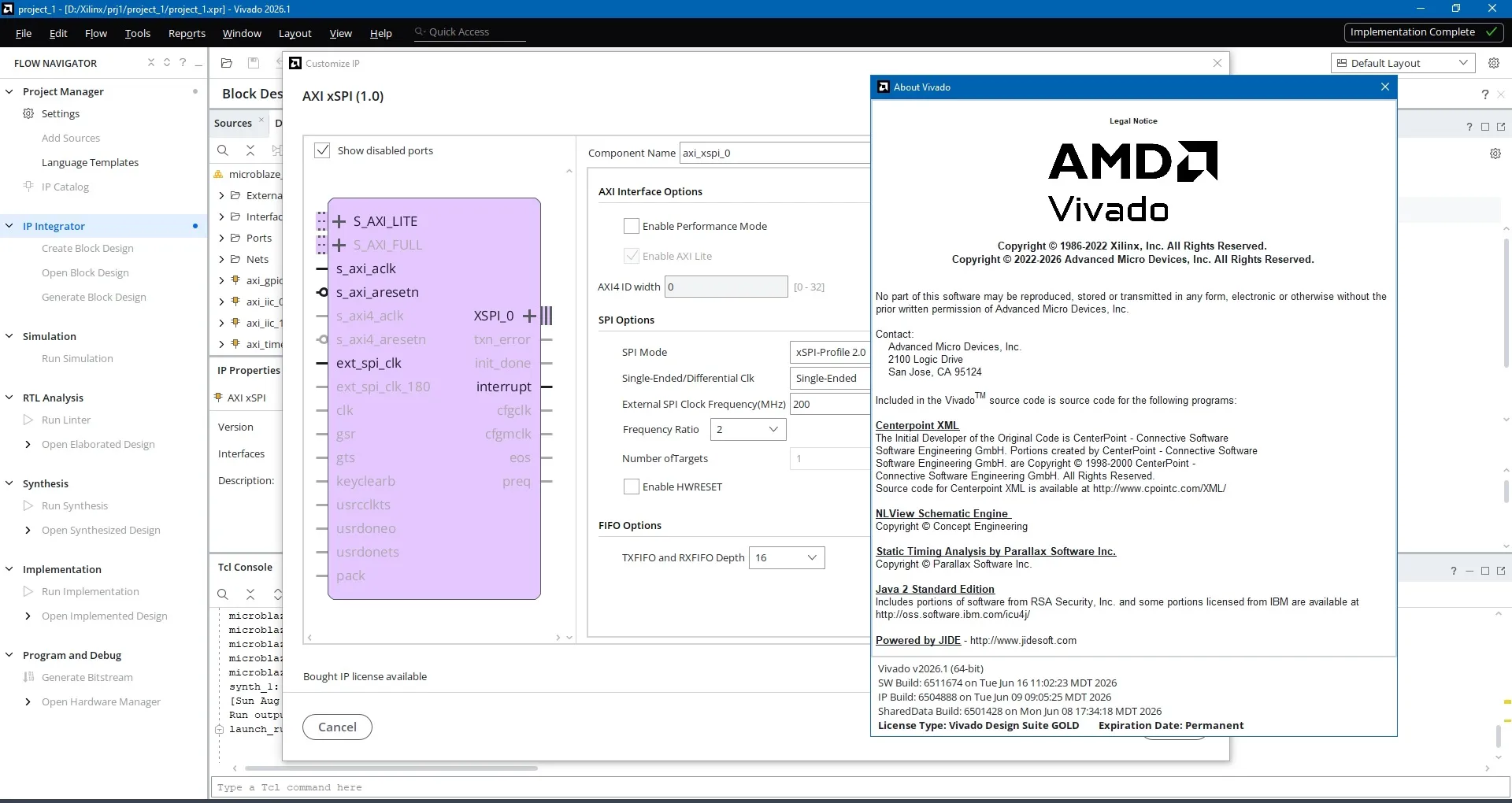Open Flow Navigator help question mark

[183, 63]
